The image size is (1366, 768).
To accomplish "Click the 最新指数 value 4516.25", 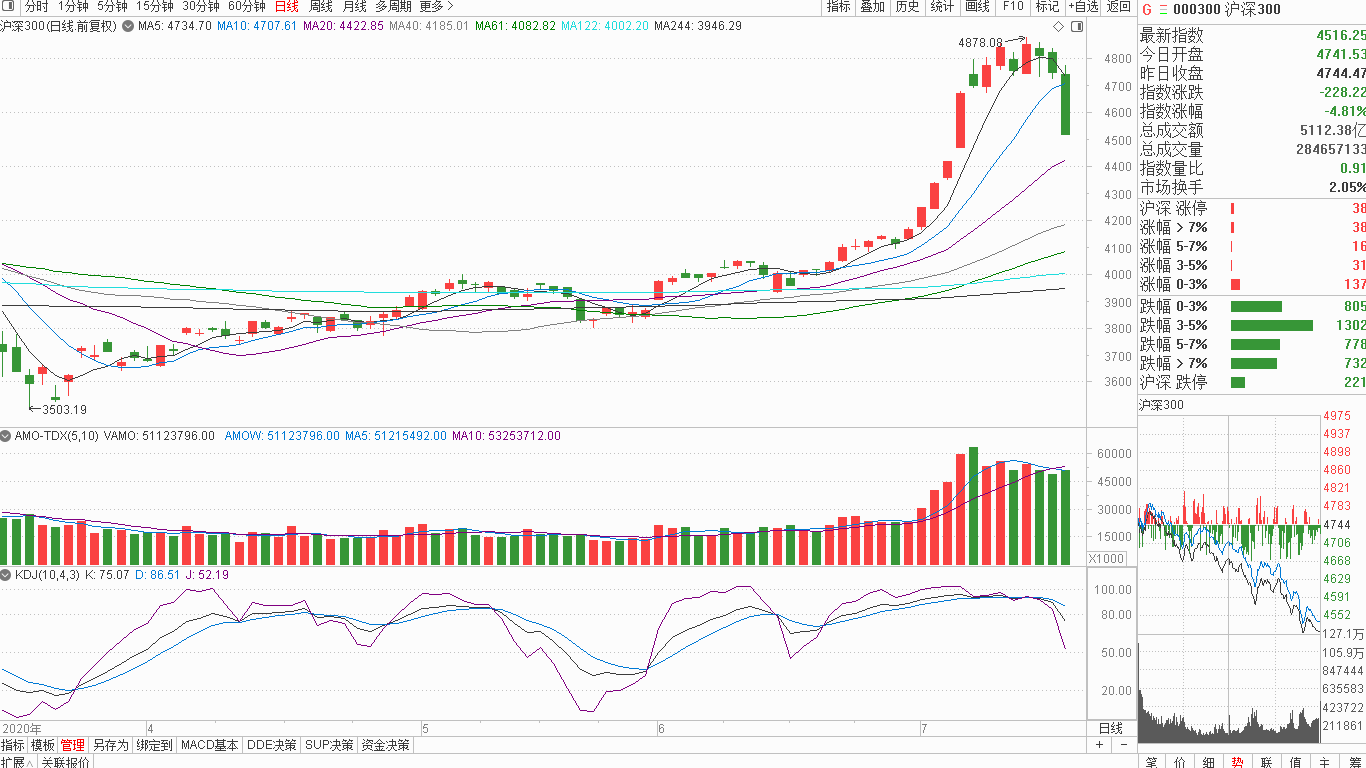I will (x=1341, y=35).
